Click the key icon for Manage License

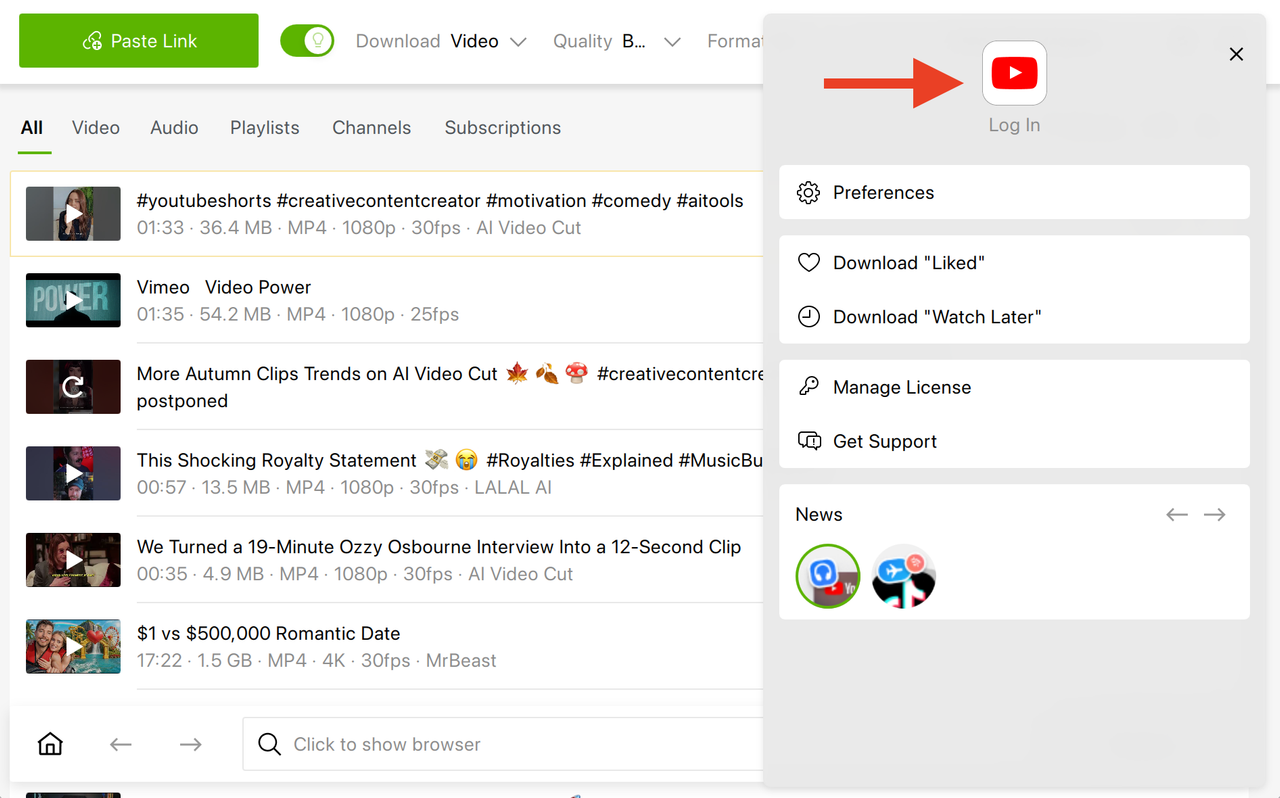(x=808, y=387)
